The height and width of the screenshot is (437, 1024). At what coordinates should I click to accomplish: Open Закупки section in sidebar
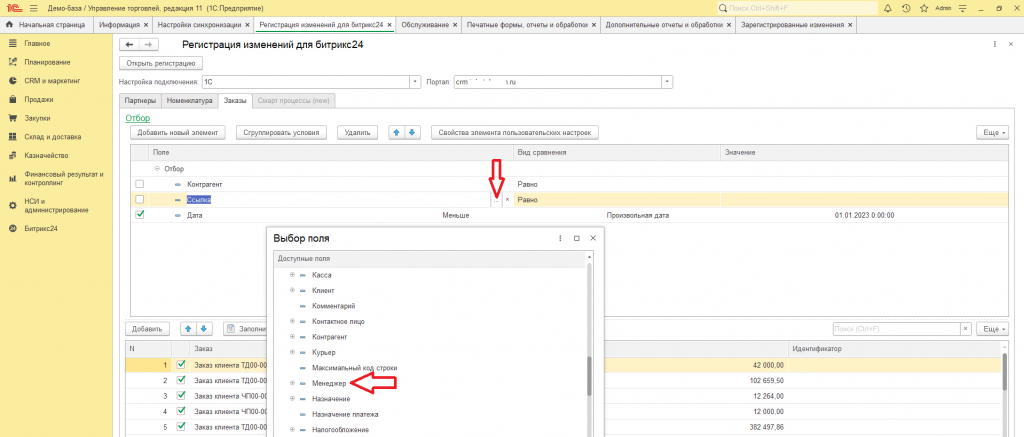37,118
